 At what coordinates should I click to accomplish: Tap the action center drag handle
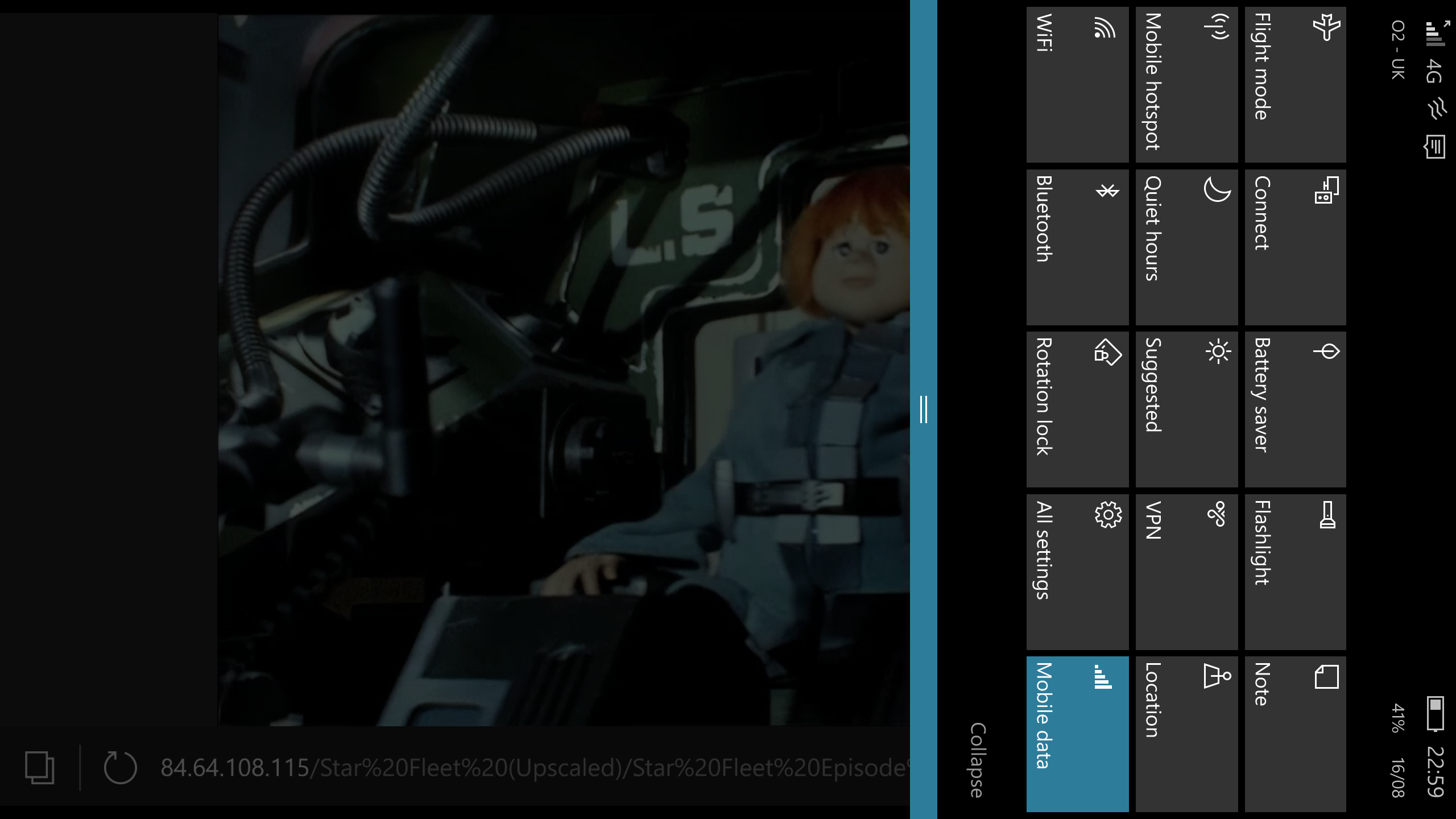click(x=924, y=409)
